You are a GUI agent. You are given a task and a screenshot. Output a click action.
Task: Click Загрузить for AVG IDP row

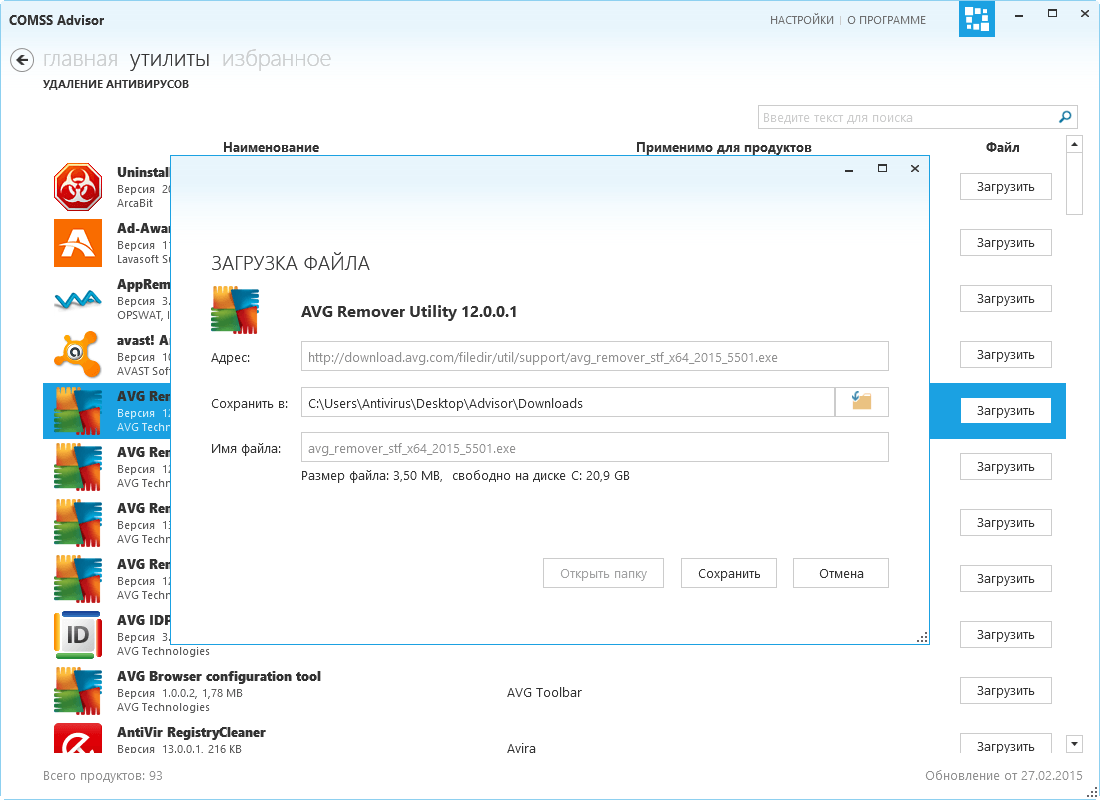coord(1006,635)
